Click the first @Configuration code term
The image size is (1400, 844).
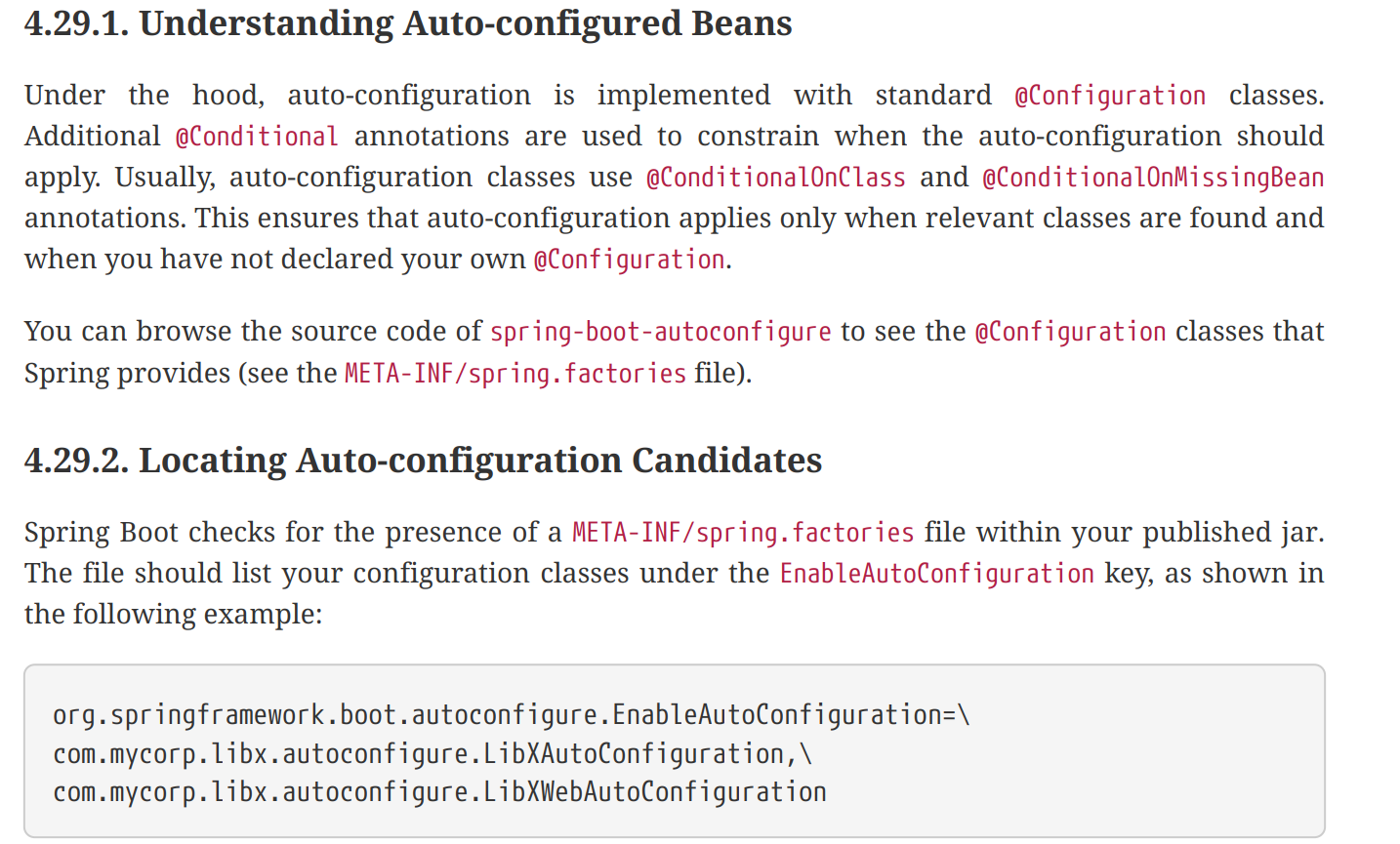point(1110,96)
